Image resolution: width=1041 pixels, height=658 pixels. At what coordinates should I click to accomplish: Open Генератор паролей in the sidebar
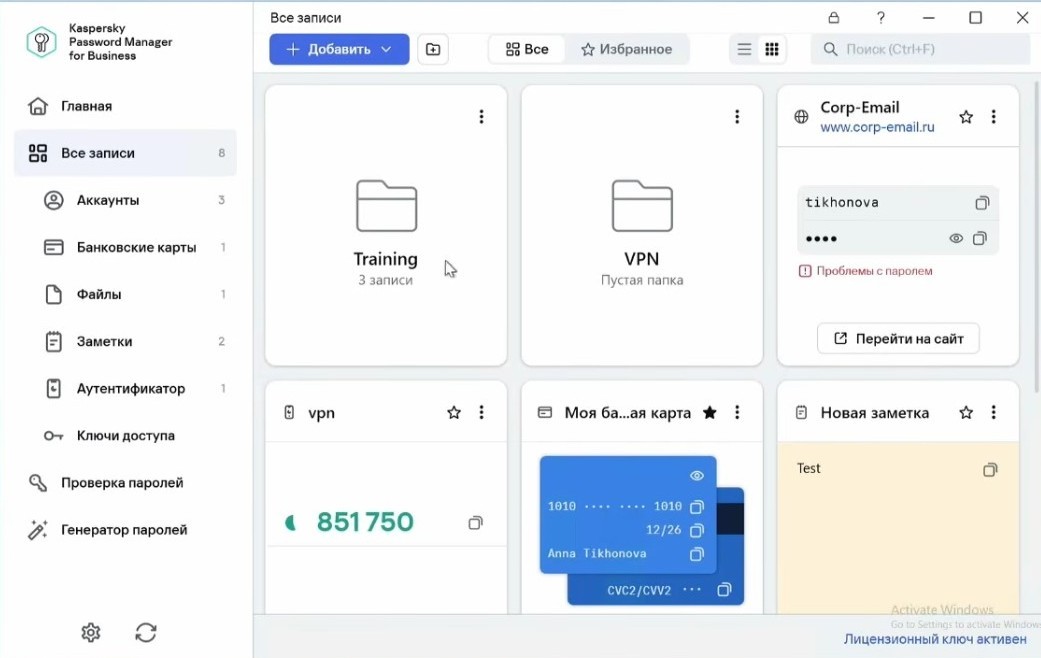click(x=125, y=530)
